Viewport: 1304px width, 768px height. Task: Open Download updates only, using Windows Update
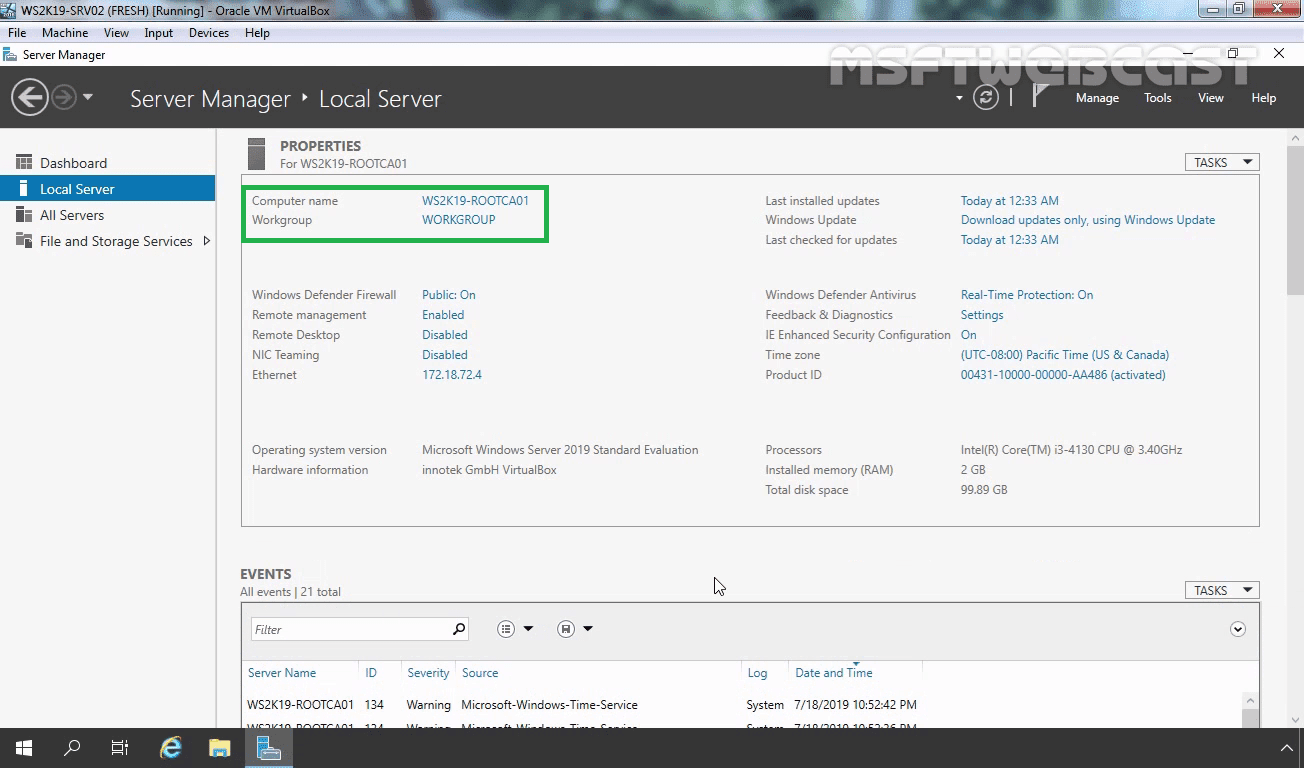tap(1088, 220)
